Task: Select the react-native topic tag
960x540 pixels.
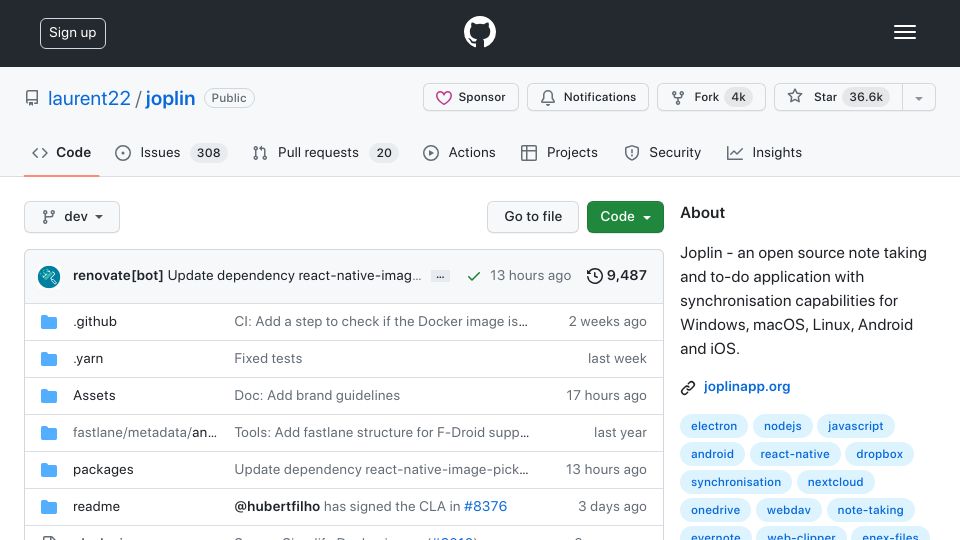Action: 795,454
